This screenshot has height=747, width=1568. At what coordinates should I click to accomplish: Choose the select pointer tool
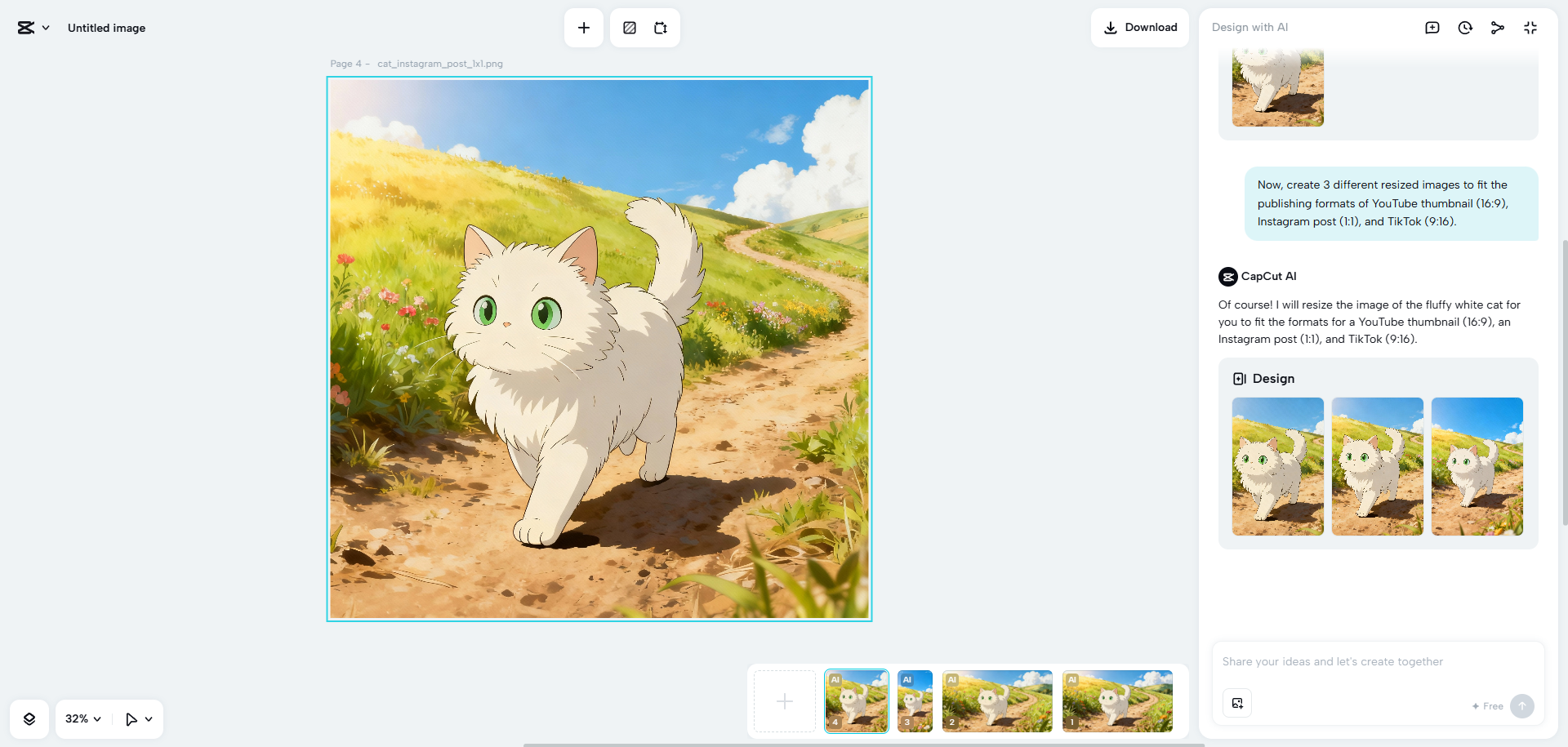(131, 719)
